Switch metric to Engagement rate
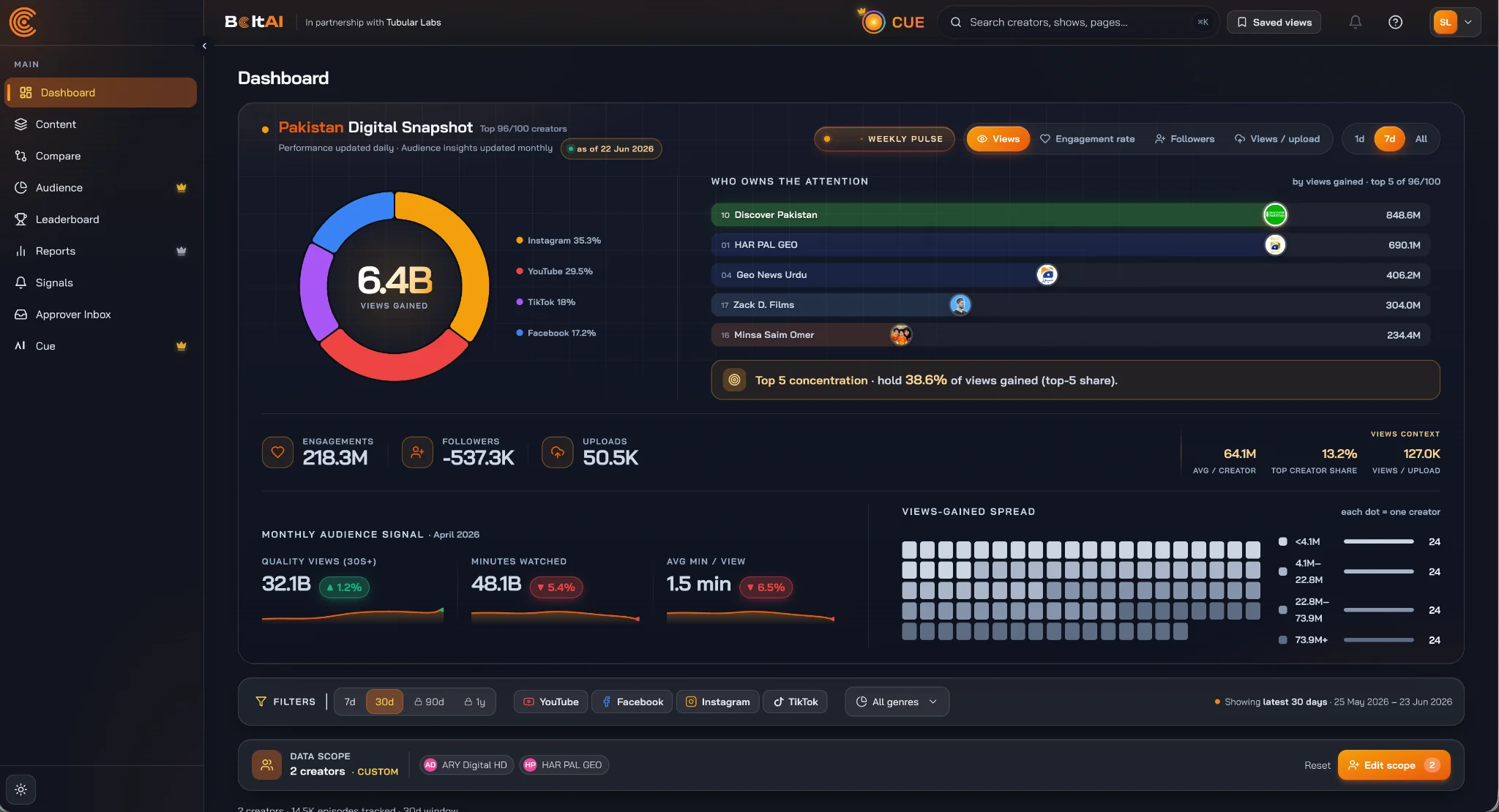This screenshot has width=1499, height=812. pos(1087,139)
